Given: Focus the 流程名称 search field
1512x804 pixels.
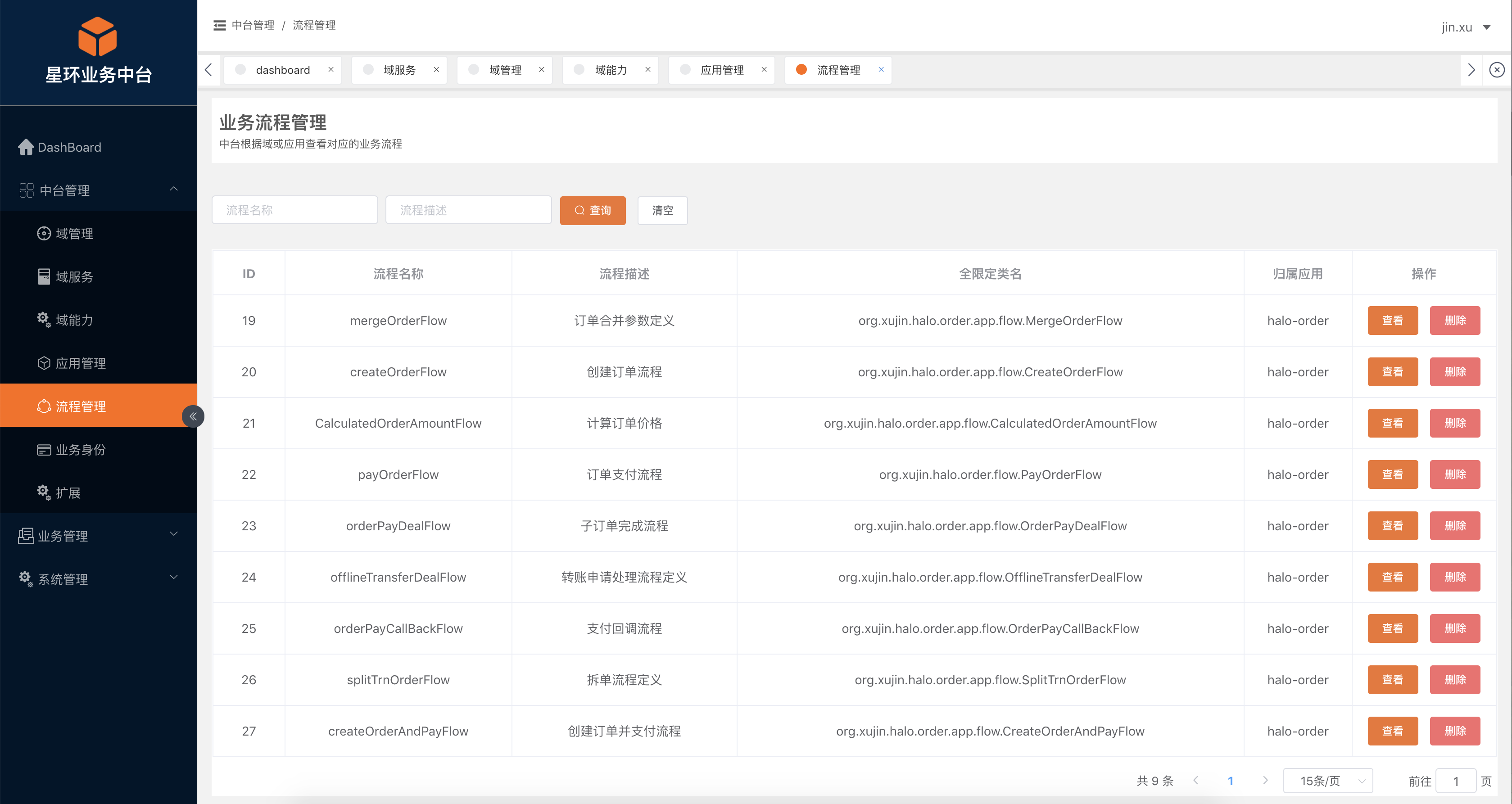Looking at the screenshot, I should pos(294,210).
